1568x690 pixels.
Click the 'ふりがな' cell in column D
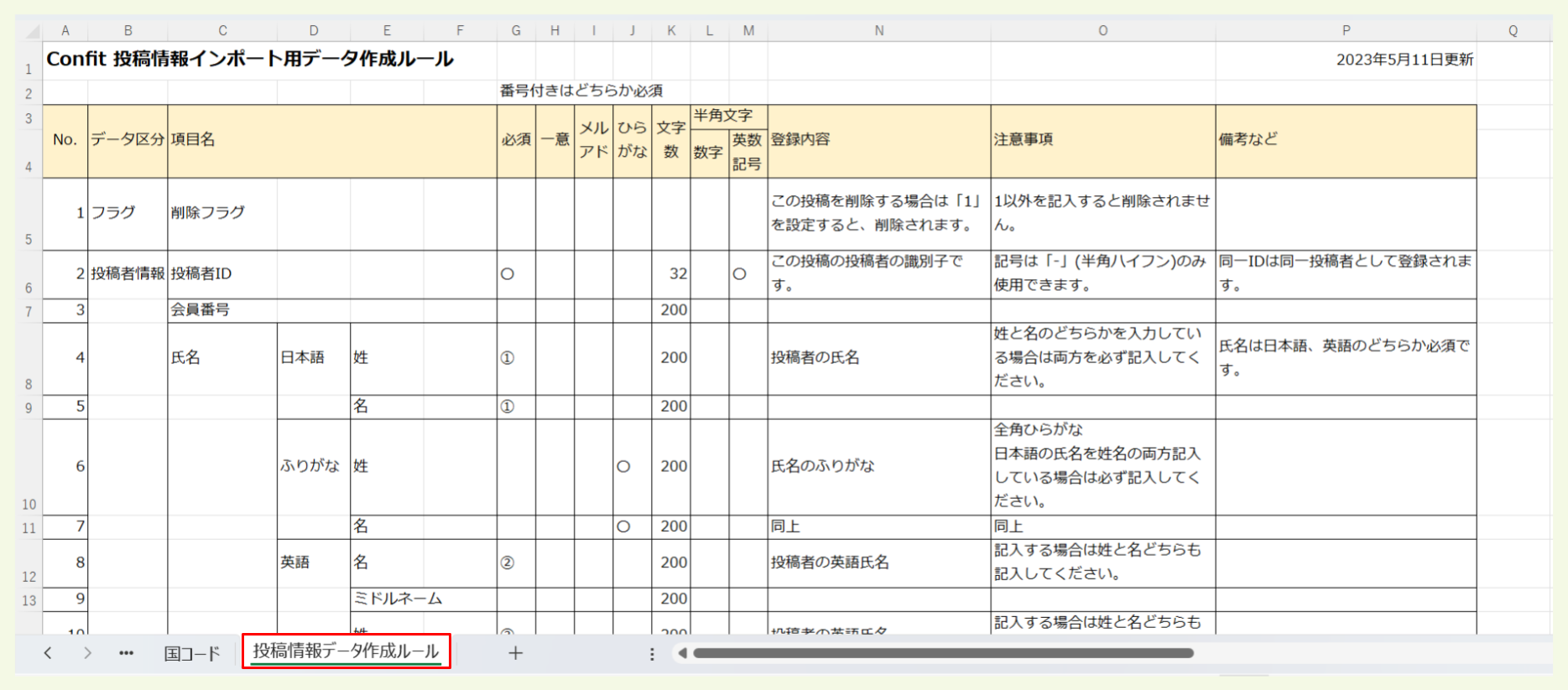(x=314, y=467)
